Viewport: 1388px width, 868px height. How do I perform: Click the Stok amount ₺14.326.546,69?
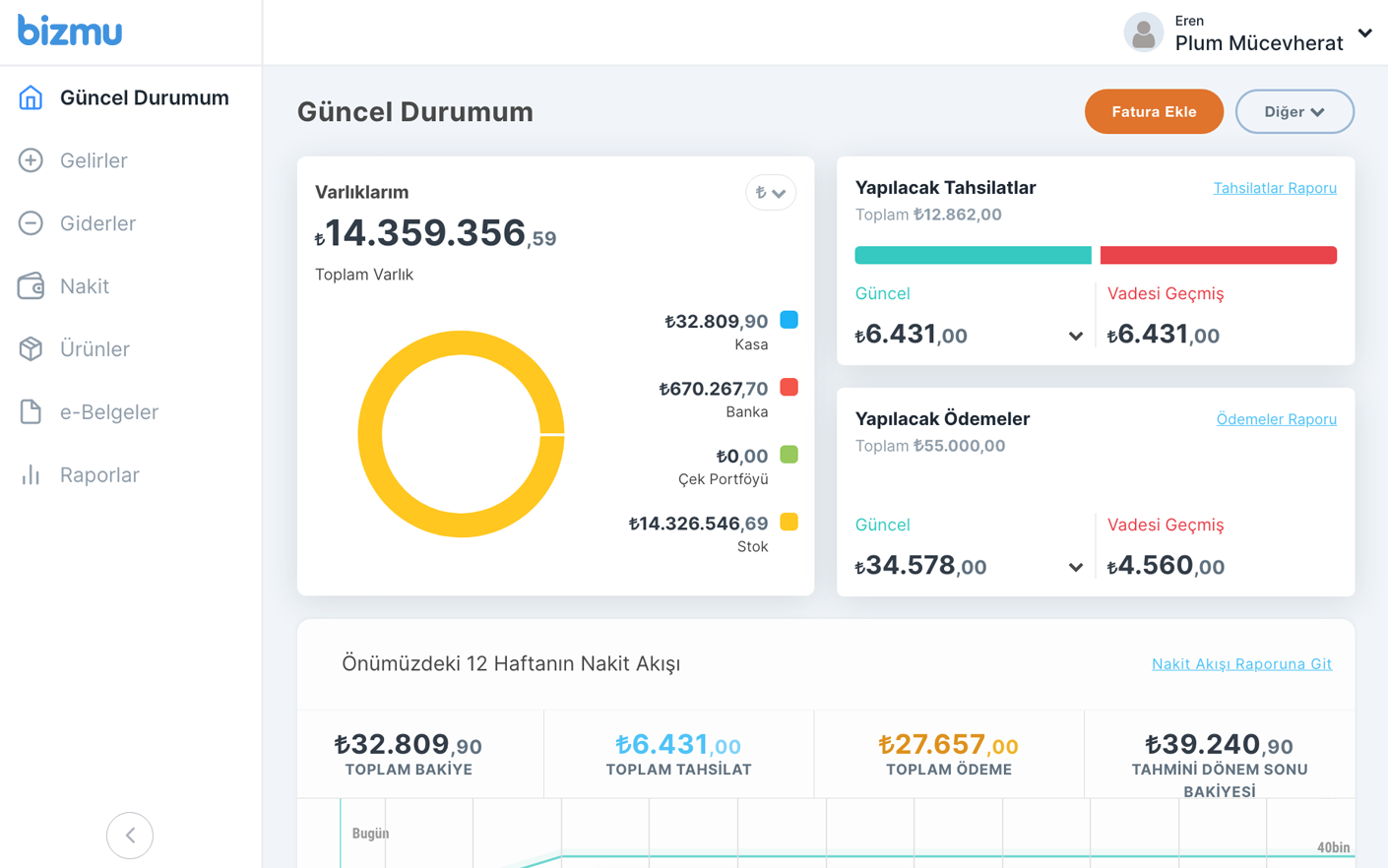[699, 524]
